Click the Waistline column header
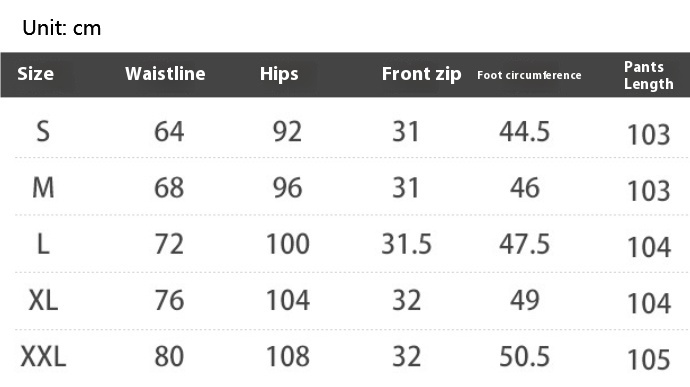690x387 pixels. tap(165, 74)
